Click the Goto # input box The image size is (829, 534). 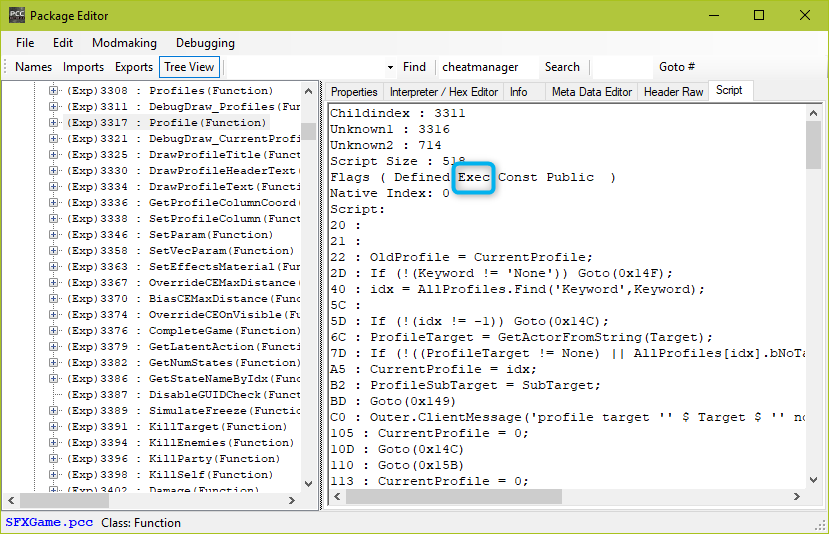pos(620,67)
